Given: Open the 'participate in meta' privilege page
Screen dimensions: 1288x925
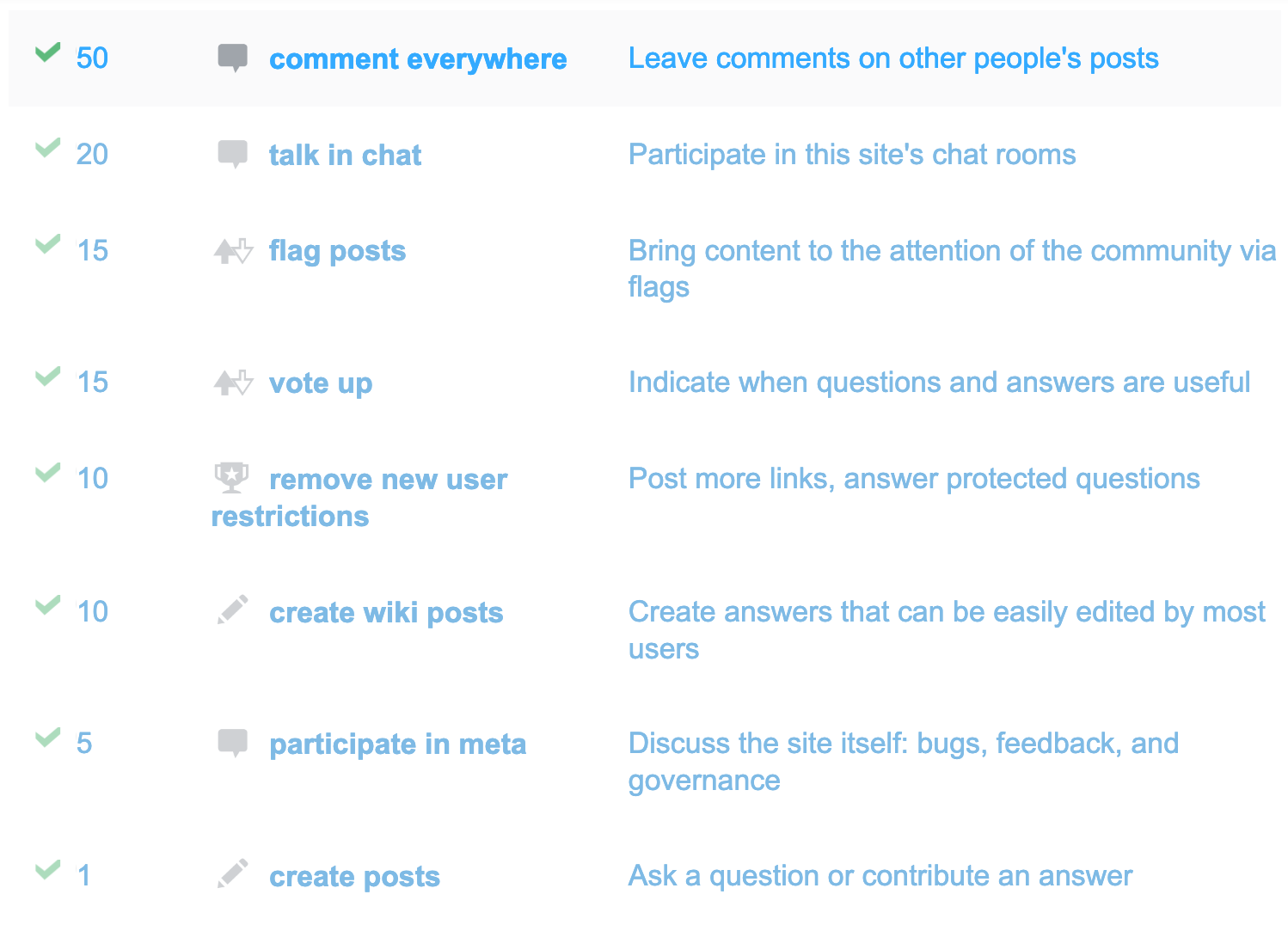Looking at the screenshot, I should point(398,744).
